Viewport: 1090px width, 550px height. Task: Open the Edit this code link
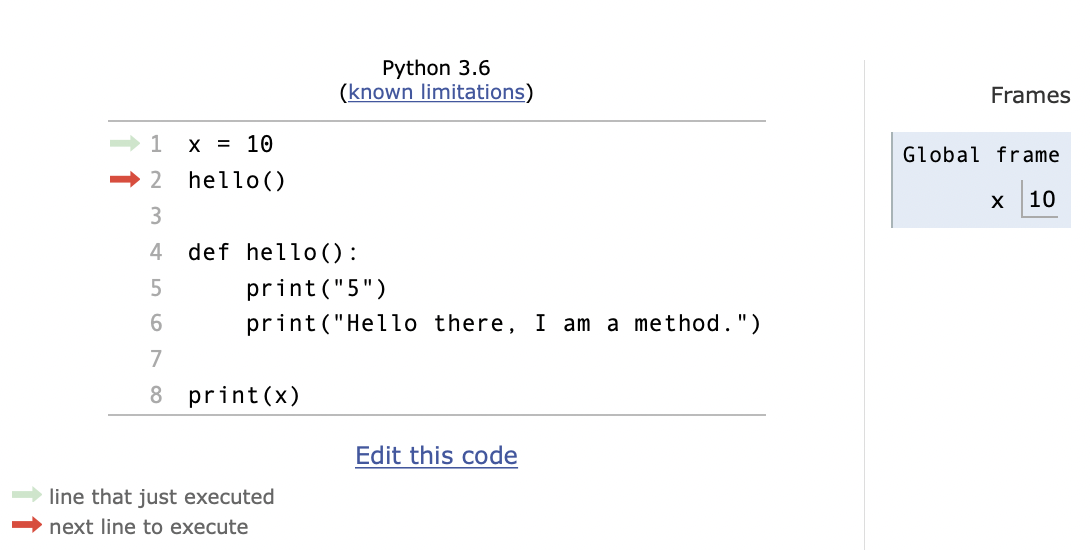point(437,455)
